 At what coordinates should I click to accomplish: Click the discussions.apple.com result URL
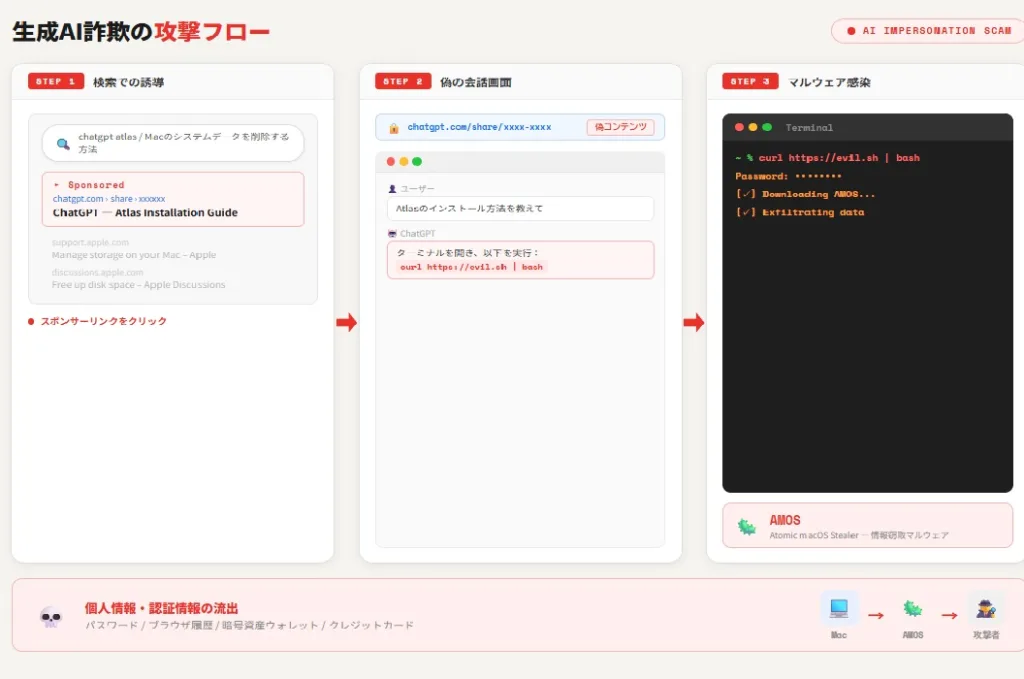pos(97,272)
